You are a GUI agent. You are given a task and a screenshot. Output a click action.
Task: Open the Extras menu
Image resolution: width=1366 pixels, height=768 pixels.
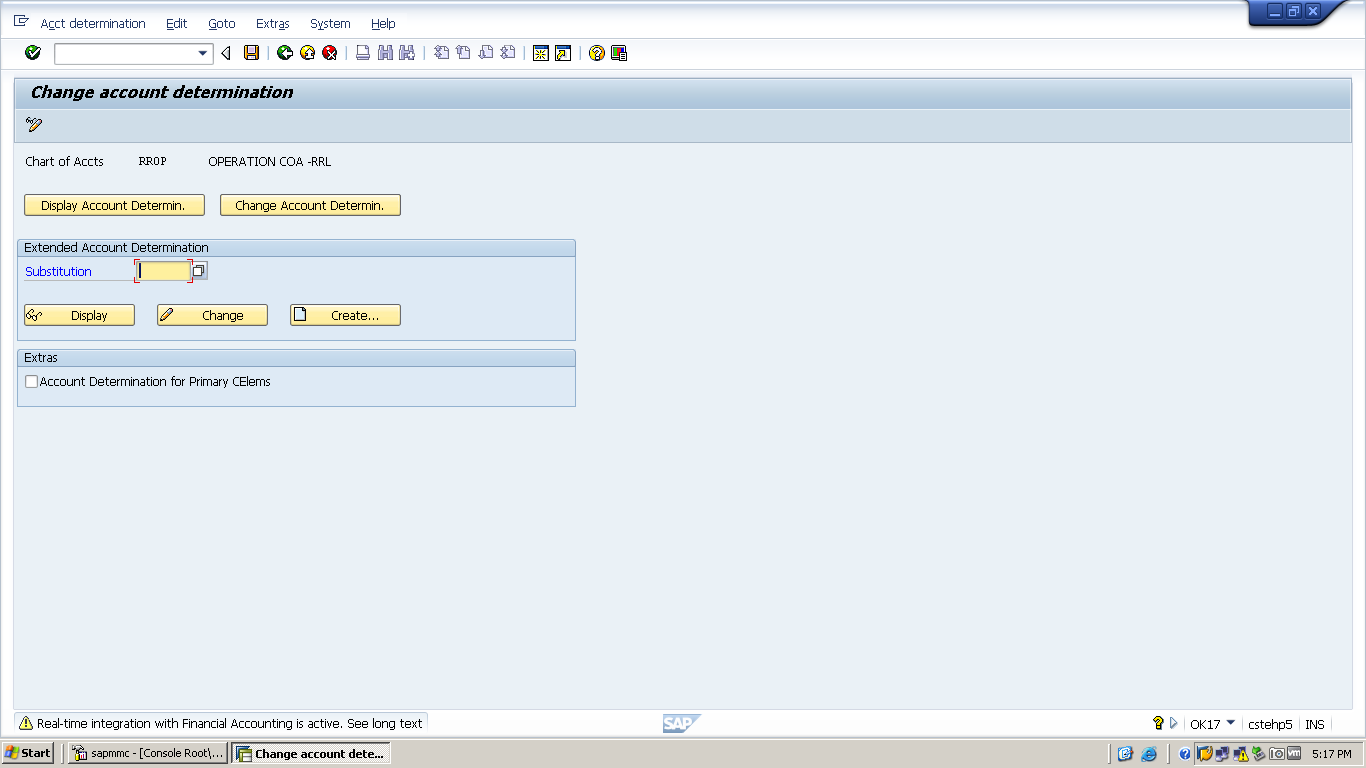coord(273,23)
